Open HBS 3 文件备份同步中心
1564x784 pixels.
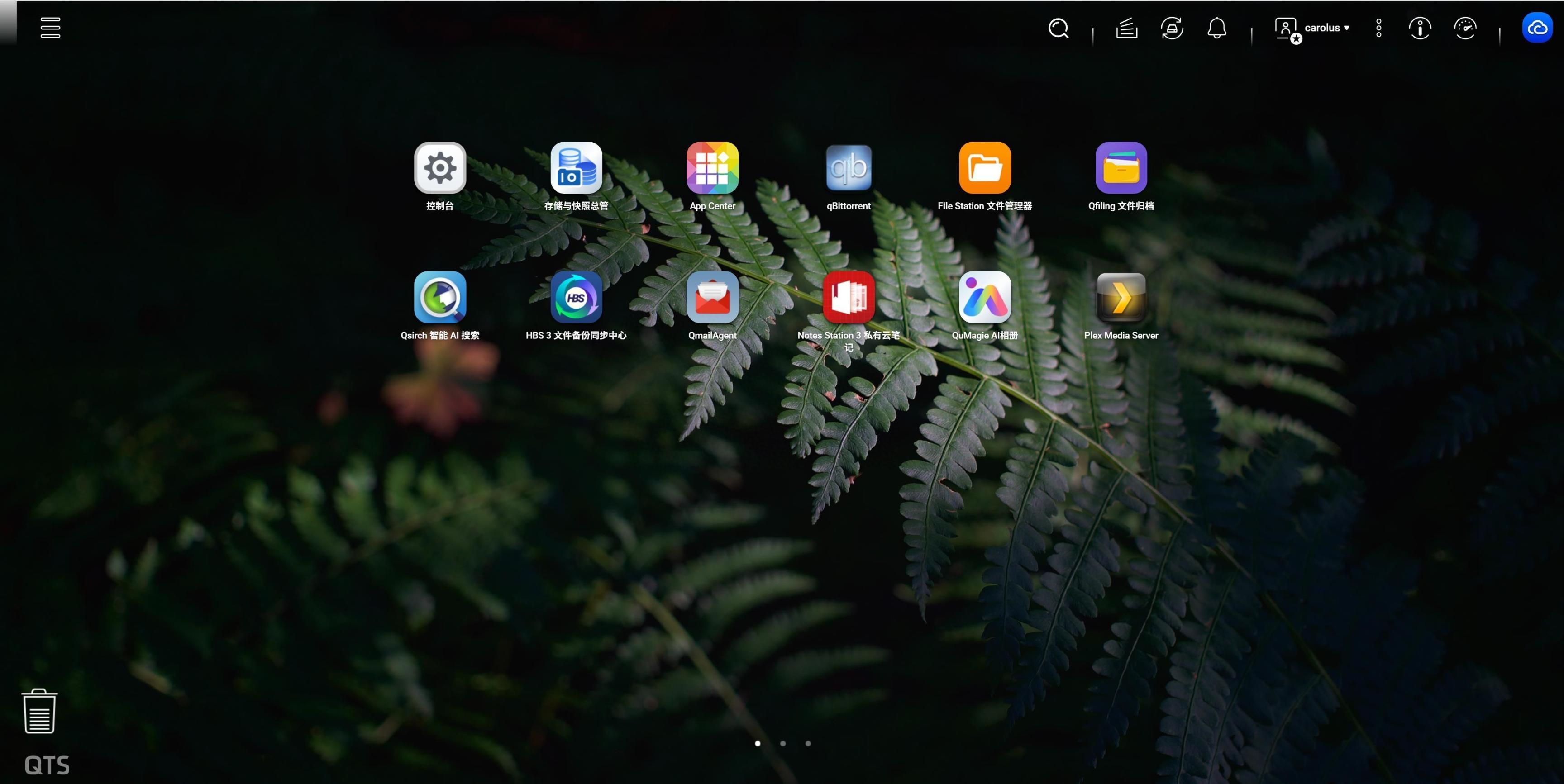(x=576, y=297)
